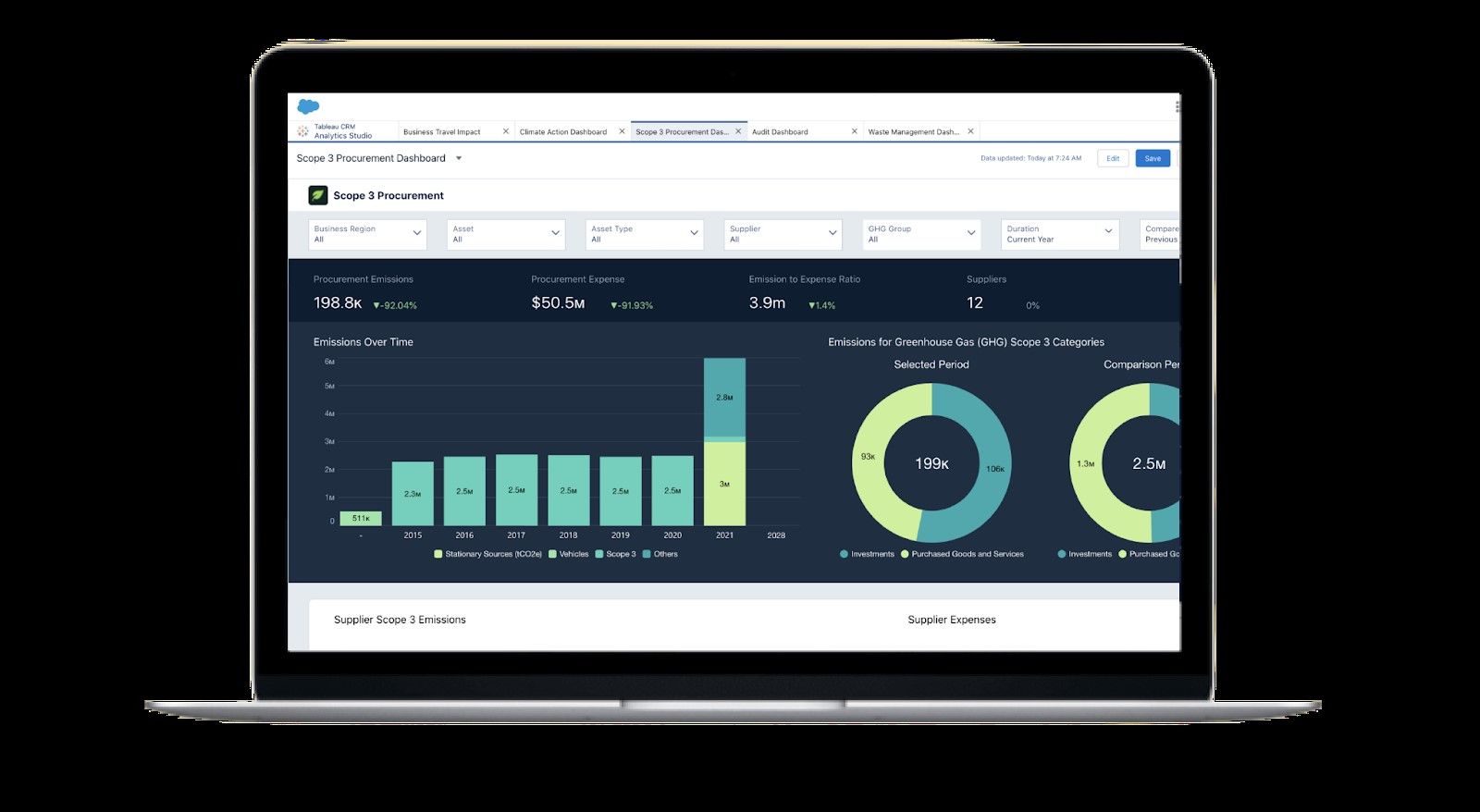The width and height of the screenshot is (1480, 812).
Task: Open Tableau CRM Analytics Studio home icon
Action: 302,131
